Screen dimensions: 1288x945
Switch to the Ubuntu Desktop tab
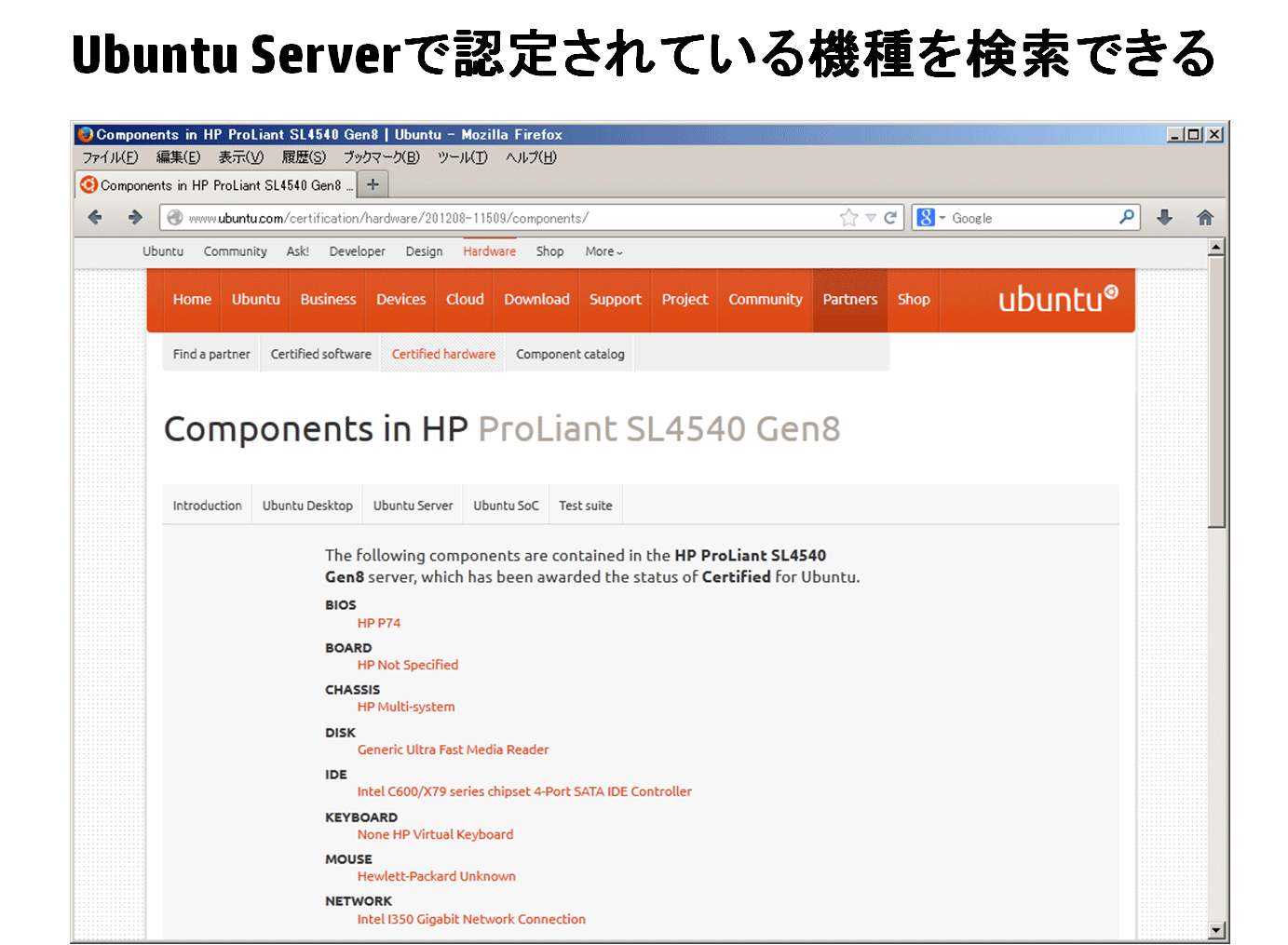point(307,506)
